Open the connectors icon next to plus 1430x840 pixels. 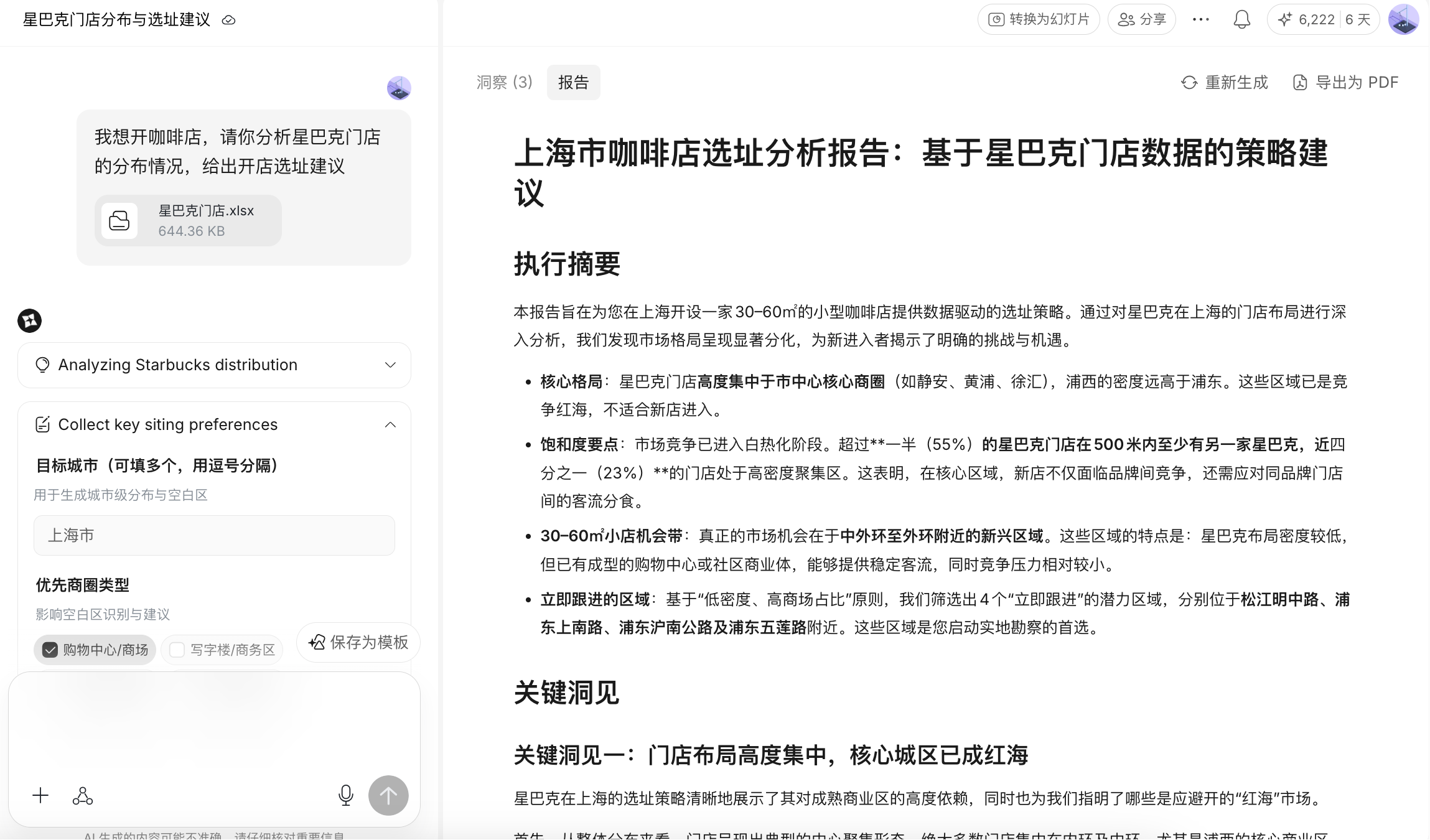[x=82, y=796]
